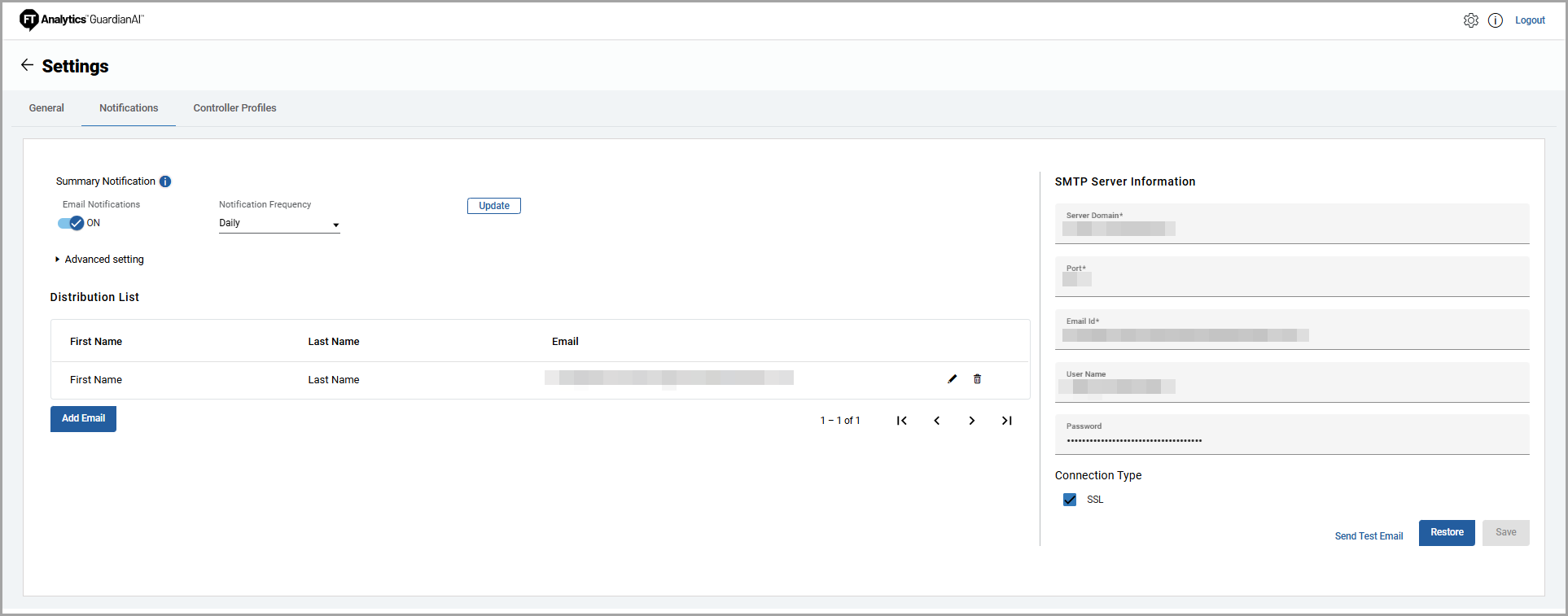Viewport: 1568px width, 616px height.
Task: Edit the distribution list entry with pencil
Action: (x=952, y=379)
